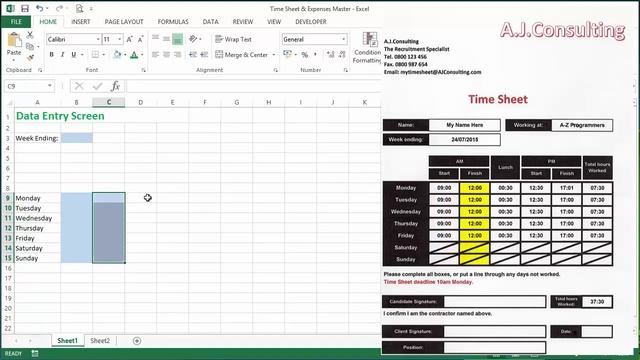Switch to REVIEW ribbon tab
Viewport: 640px width, 360px height.
pos(243,22)
